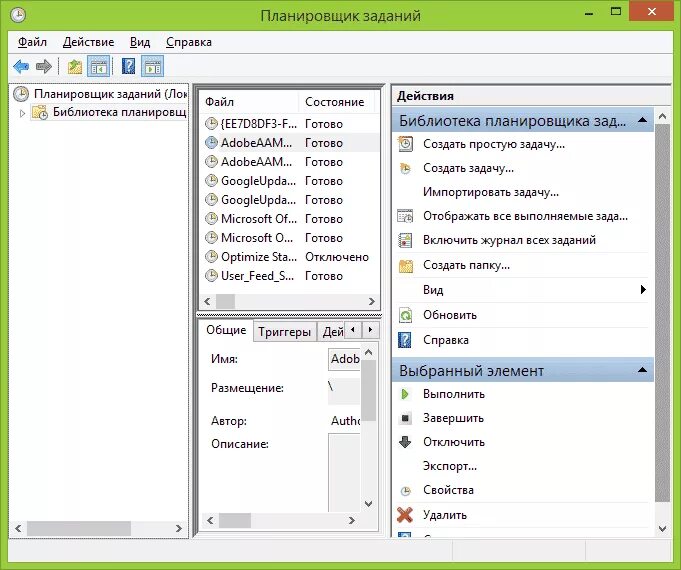Switch to the 'Триггеры' tab
This screenshot has height=570, width=681.
point(284,332)
